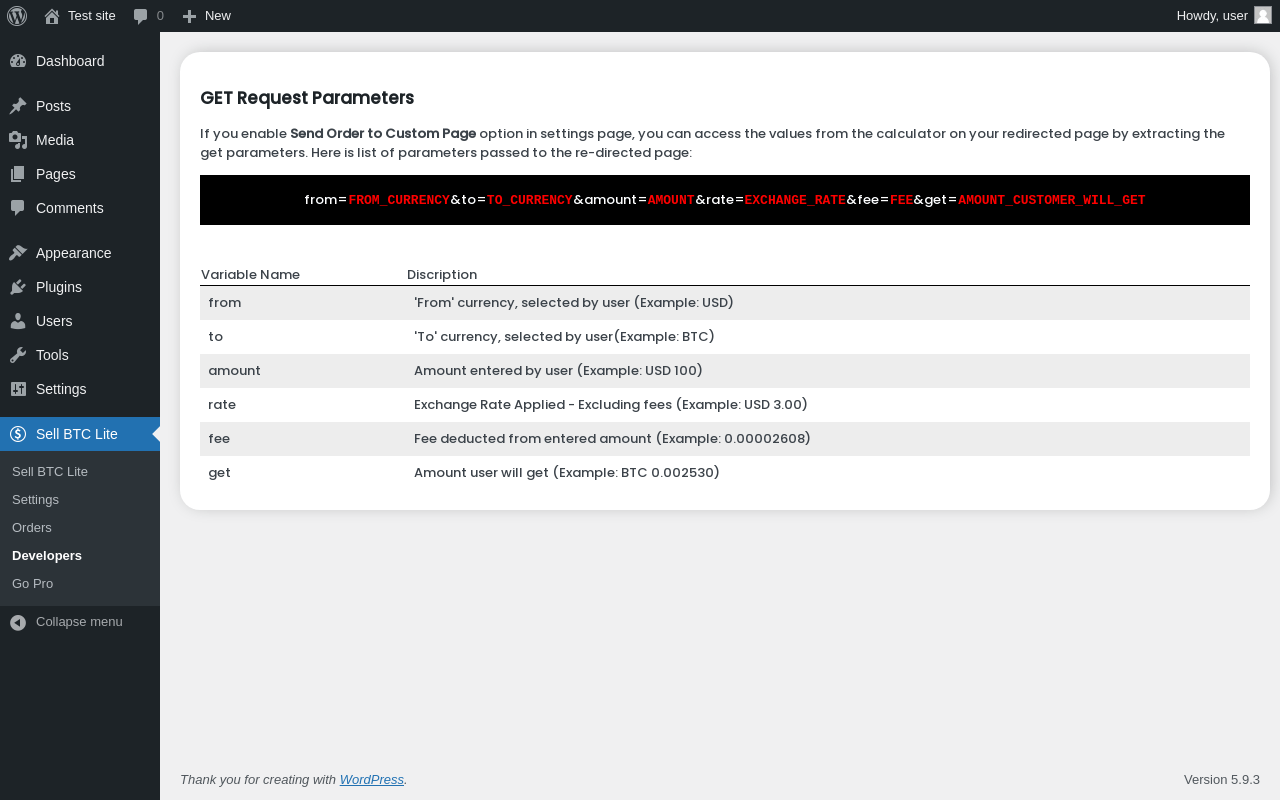
Task: Select the Go Pro submenu item
Action: [32, 583]
